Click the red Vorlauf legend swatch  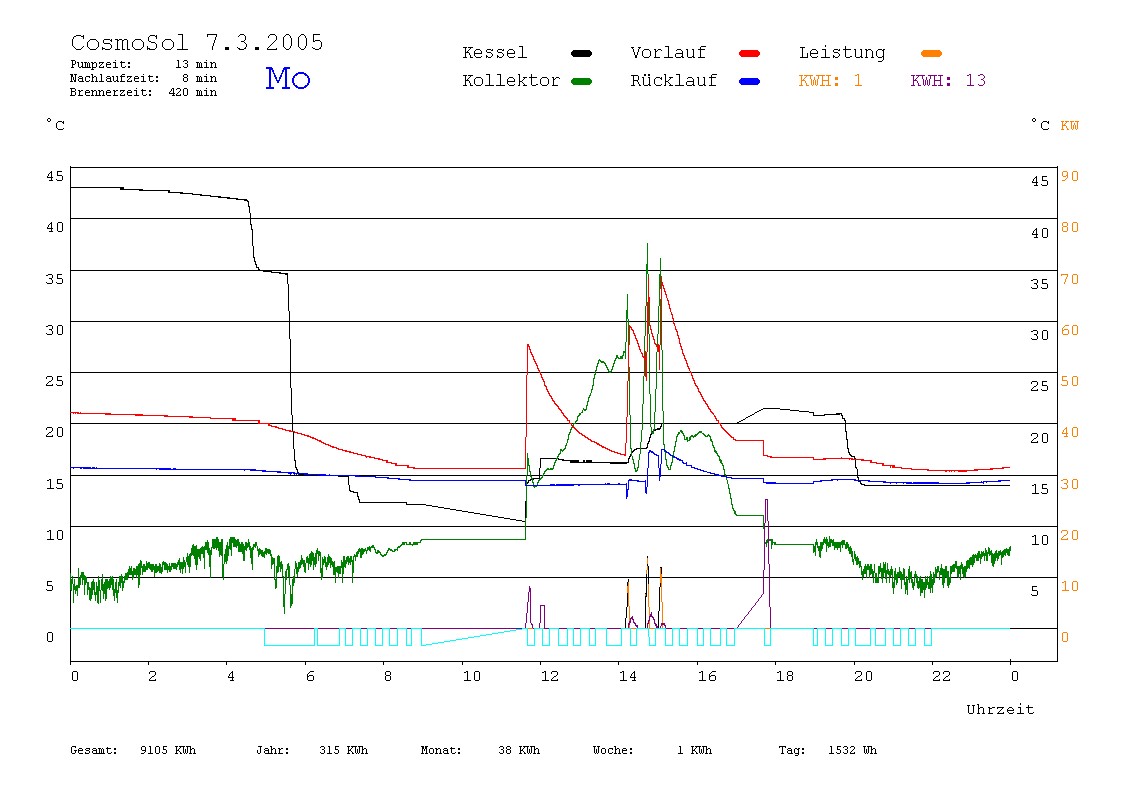click(x=750, y=53)
